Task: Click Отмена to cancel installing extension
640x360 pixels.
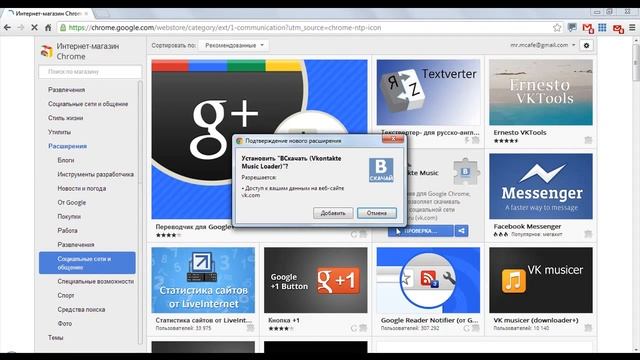Action: coord(376,213)
